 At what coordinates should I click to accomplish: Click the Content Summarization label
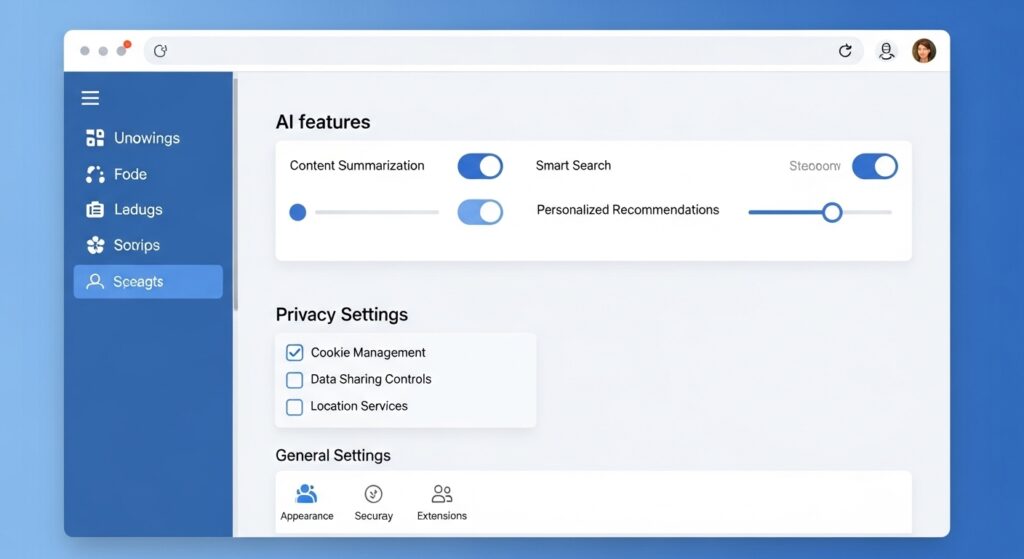click(357, 166)
